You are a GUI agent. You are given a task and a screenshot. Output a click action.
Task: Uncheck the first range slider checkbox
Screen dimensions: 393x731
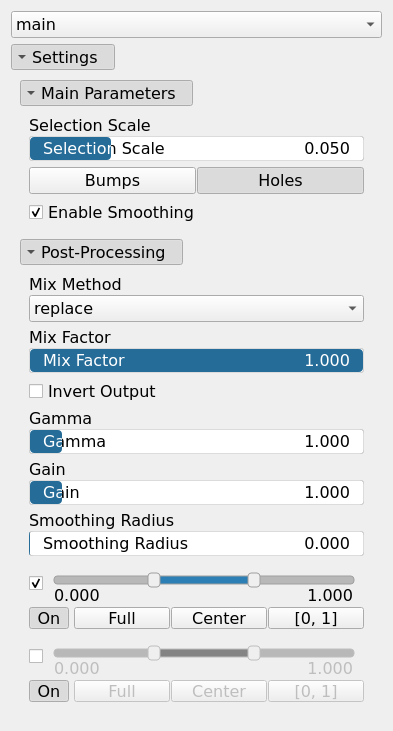tap(36, 583)
